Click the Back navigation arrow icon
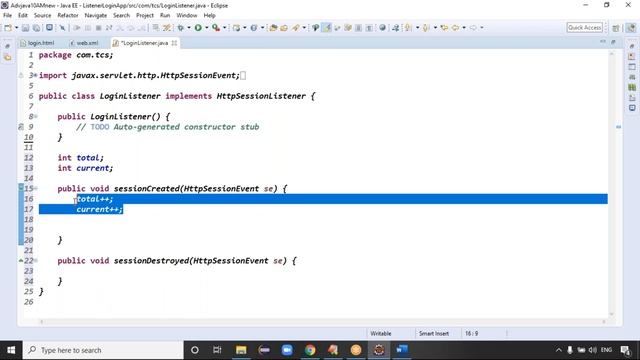This screenshot has height=360, width=640. point(455,28)
